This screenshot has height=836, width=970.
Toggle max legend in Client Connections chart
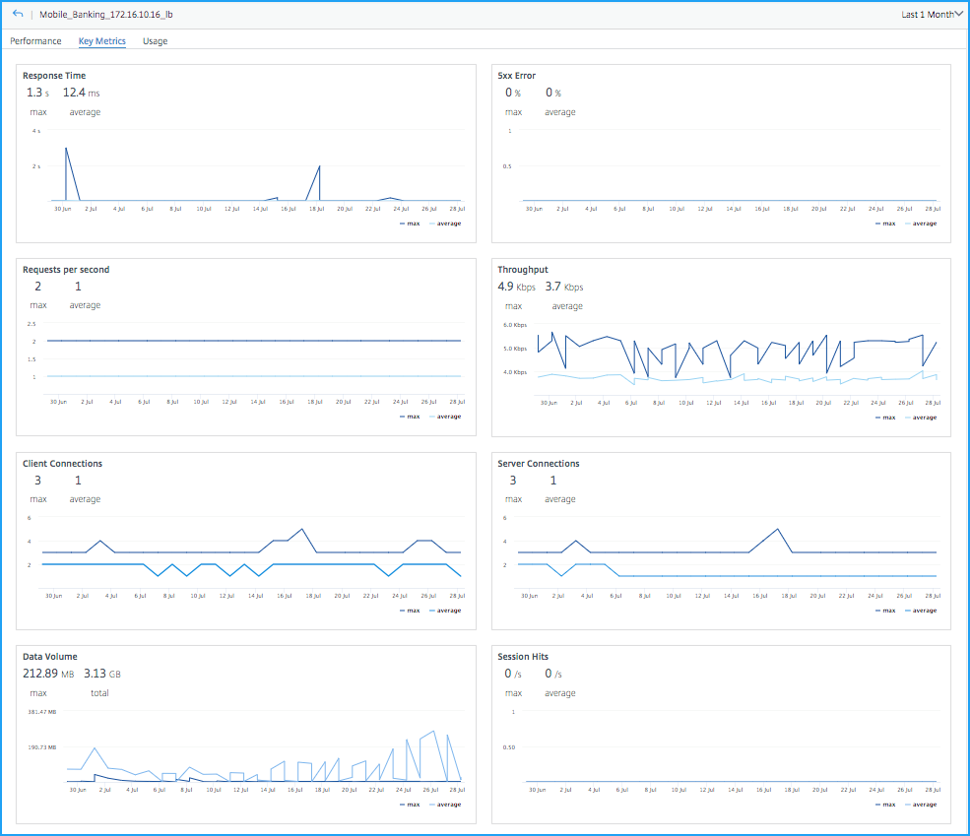410,611
